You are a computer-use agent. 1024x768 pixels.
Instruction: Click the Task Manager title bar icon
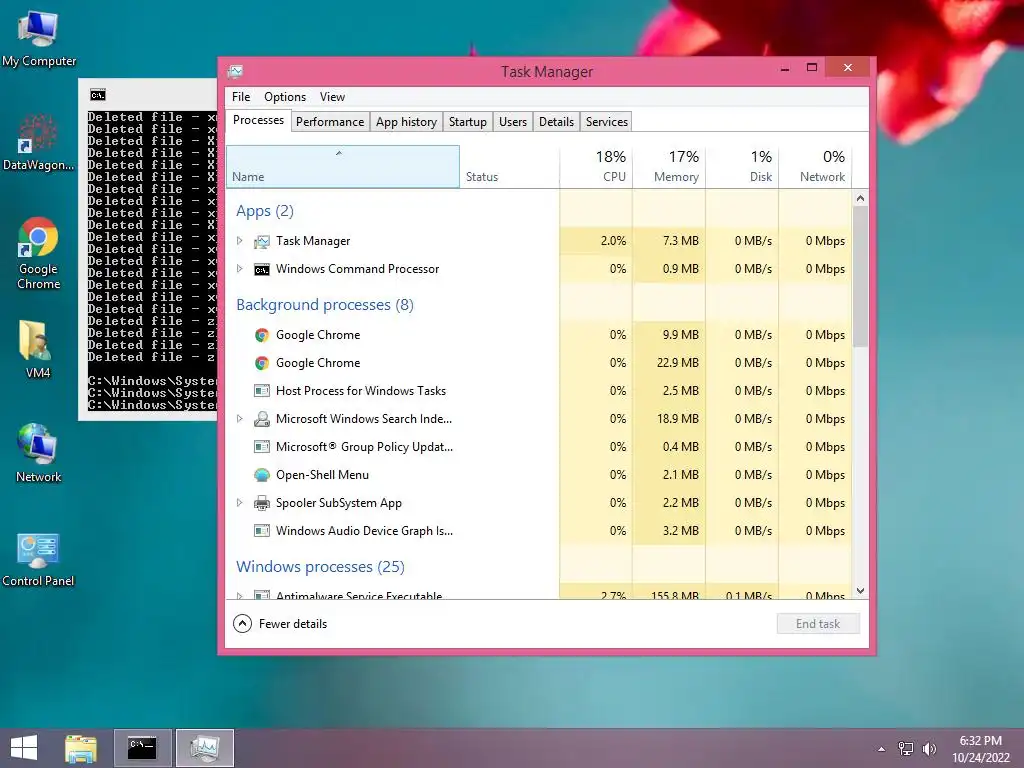[x=235, y=71]
